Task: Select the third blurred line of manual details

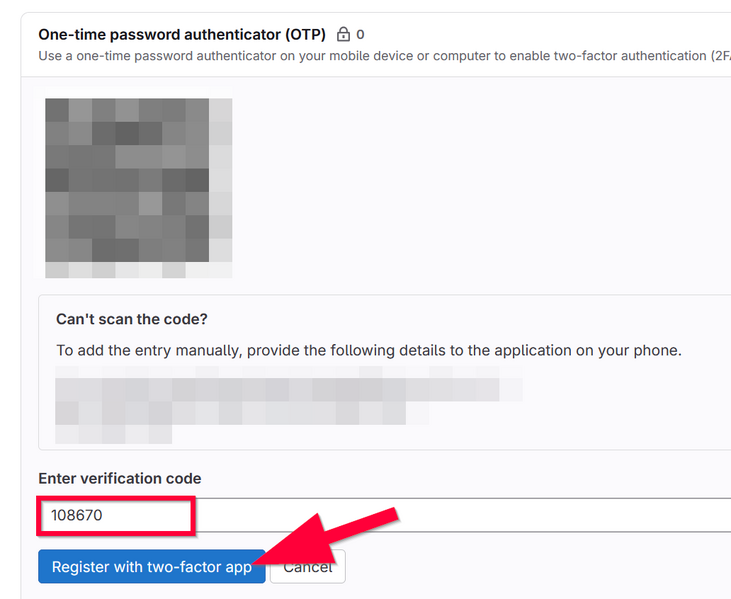Action: [x=113, y=434]
